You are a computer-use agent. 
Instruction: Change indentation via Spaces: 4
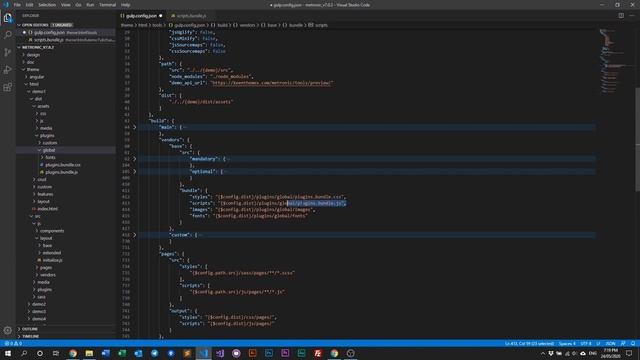click(x=567, y=344)
